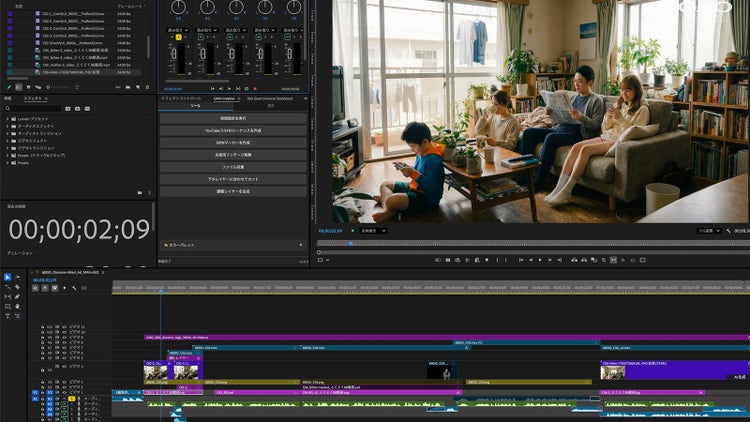Open first mixer channel automation mode dropdown
750x422 pixels.
pos(178,30)
